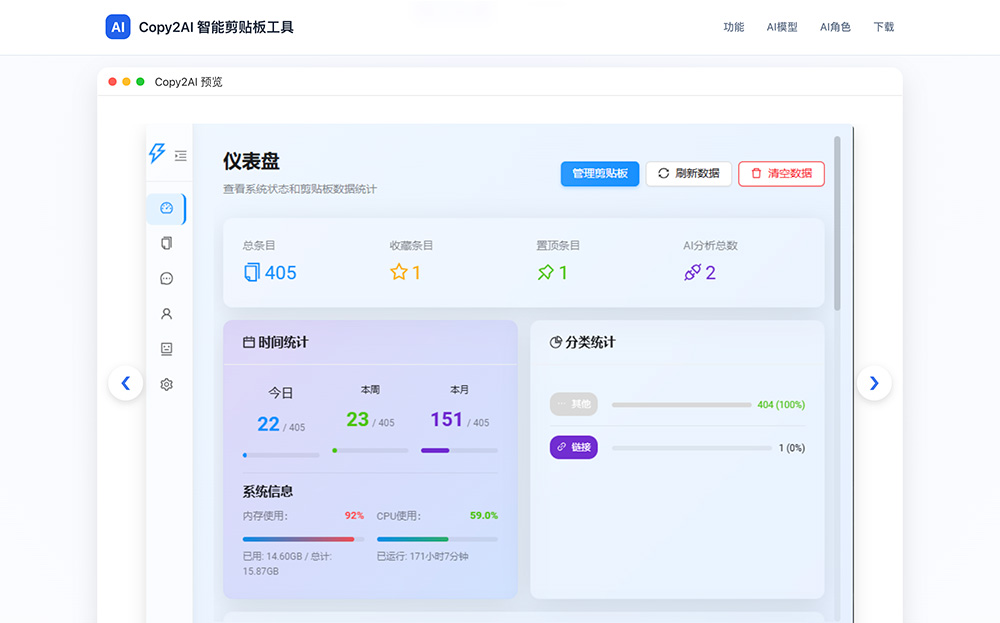The height and width of the screenshot is (623, 1000).
Task: Click the CPU usage progress bar
Action: pyautogui.click(x=438, y=539)
